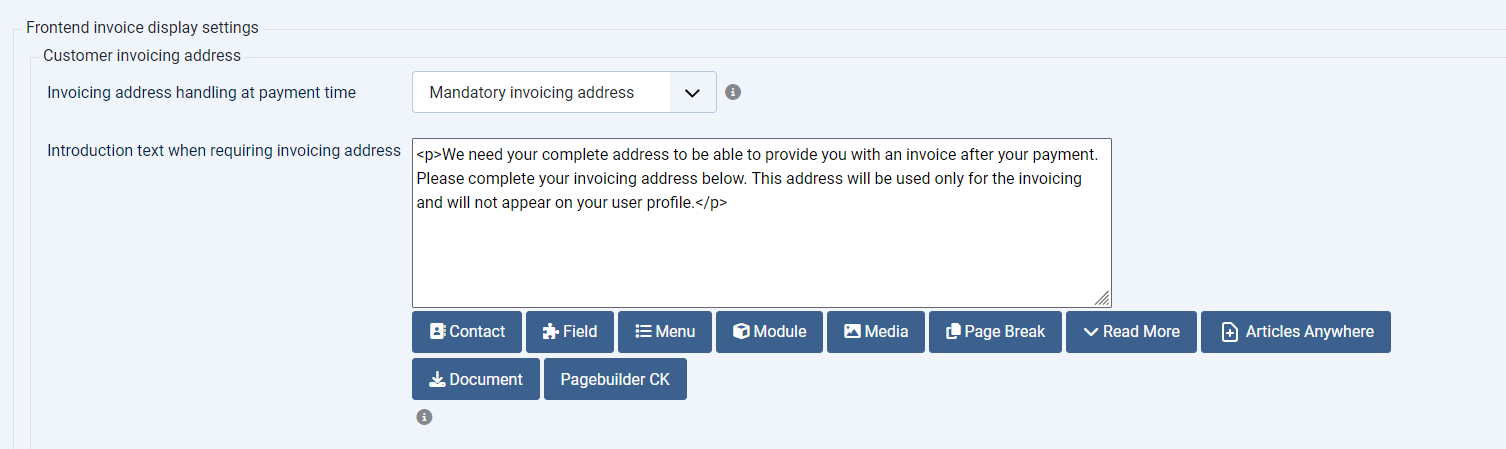
Task: Click the address-book icon on the Contact button
Action: pyautogui.click(x=437, y=331)
